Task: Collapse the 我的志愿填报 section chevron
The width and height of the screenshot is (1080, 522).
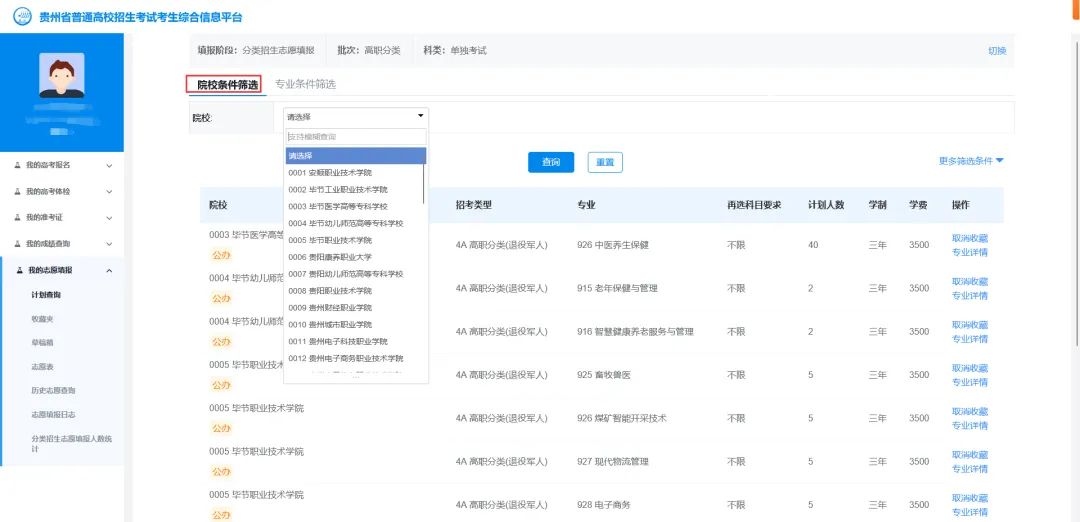Action: pos(109,270)
